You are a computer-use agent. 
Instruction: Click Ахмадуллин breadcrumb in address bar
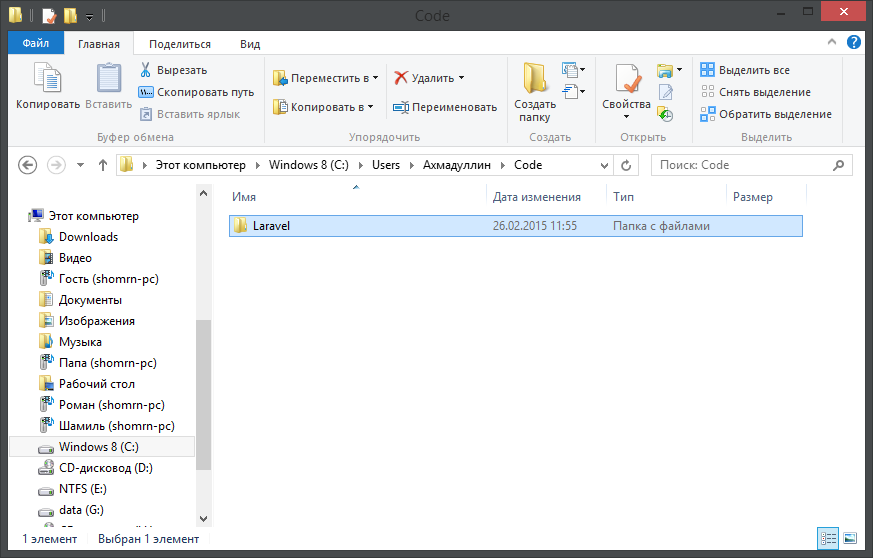[457, 165]
